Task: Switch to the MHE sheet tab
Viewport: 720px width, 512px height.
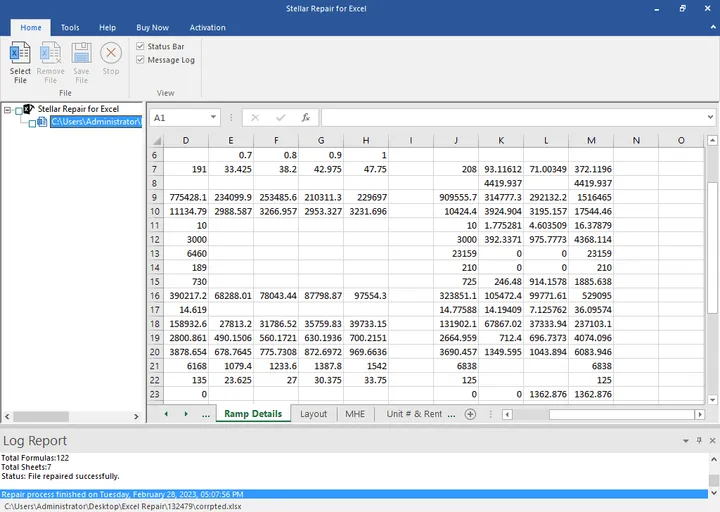Action: click(355, 414)
